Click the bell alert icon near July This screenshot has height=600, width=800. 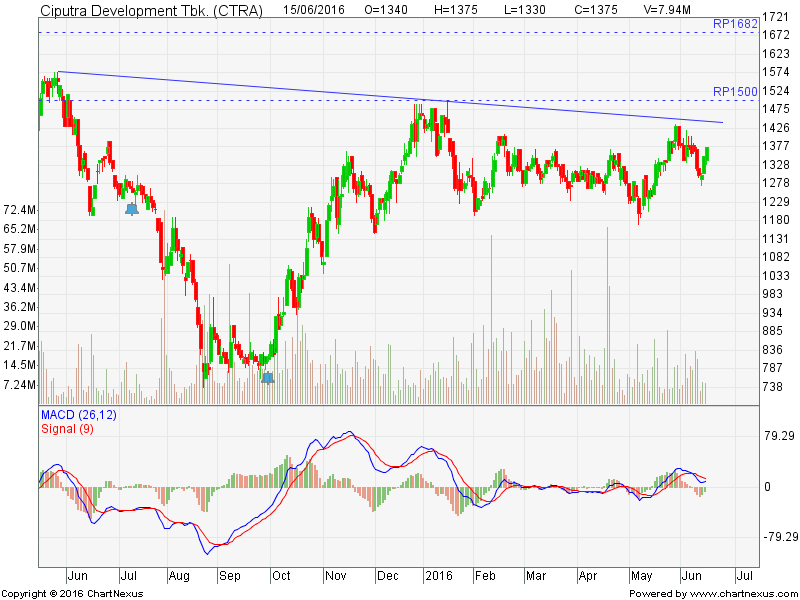click(132, 209)
